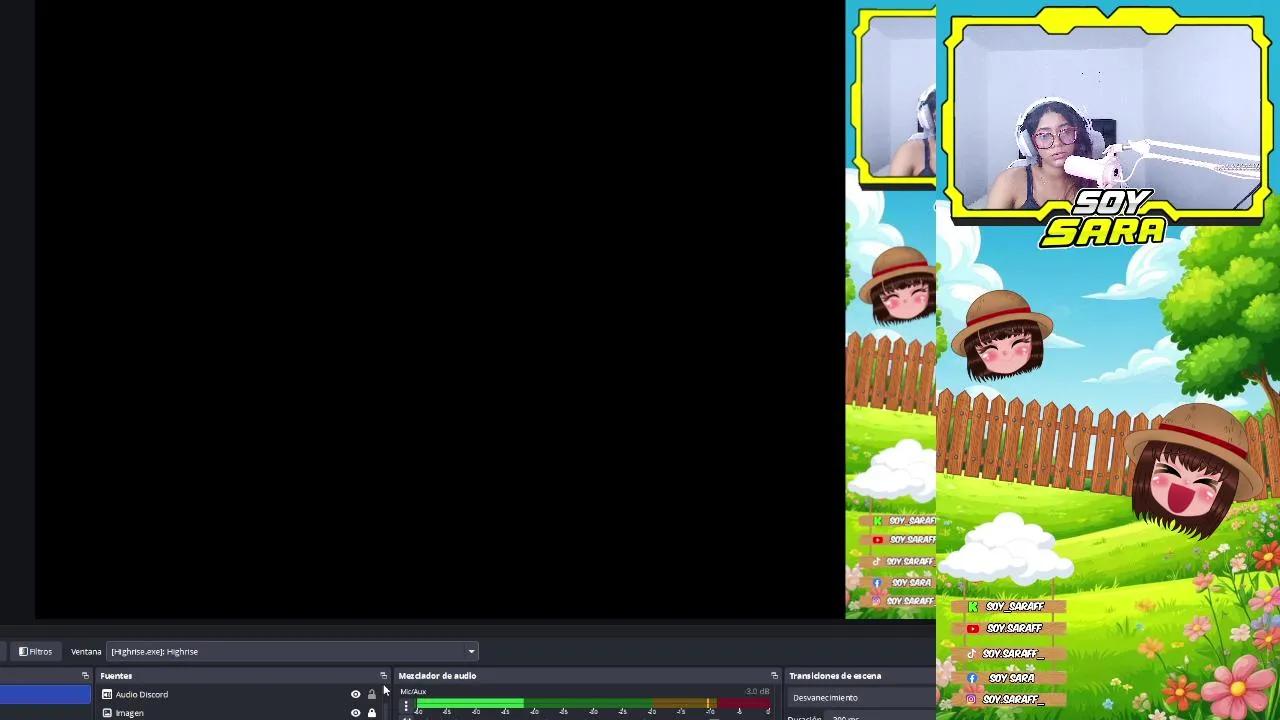Expand the Desvanecimiento transition dropdown
1280x720 pixels.
tap(862, 697)
